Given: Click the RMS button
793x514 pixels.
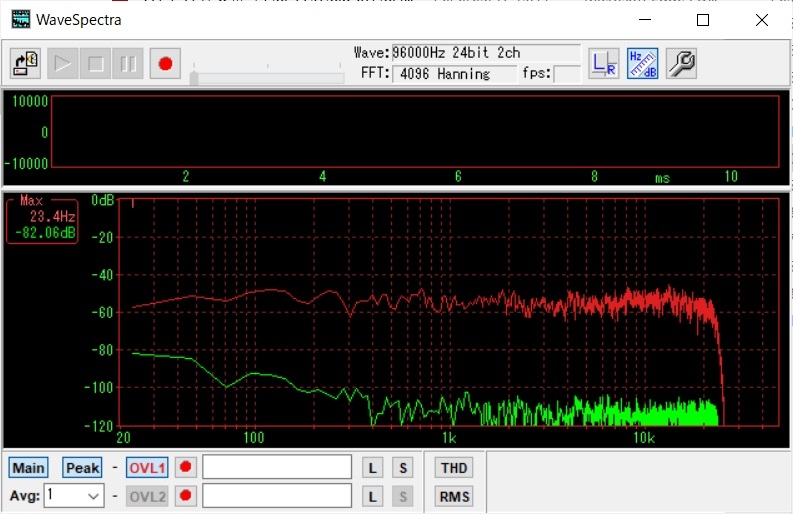Looking at the screenshot, I should point(453,496).
